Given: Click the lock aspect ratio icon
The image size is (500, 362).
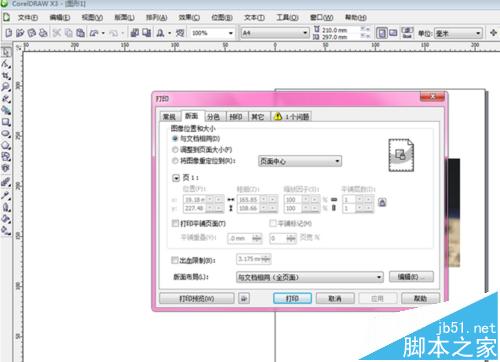Looking at the screenshot, I should pyautogui.click(x=382, y=202).
